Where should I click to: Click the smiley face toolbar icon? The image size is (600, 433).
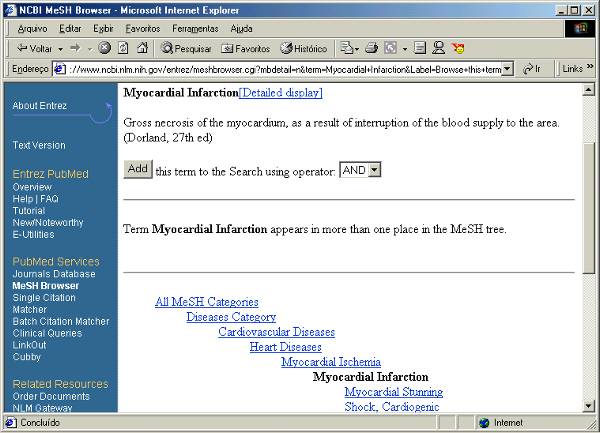[x=458, y=48]
